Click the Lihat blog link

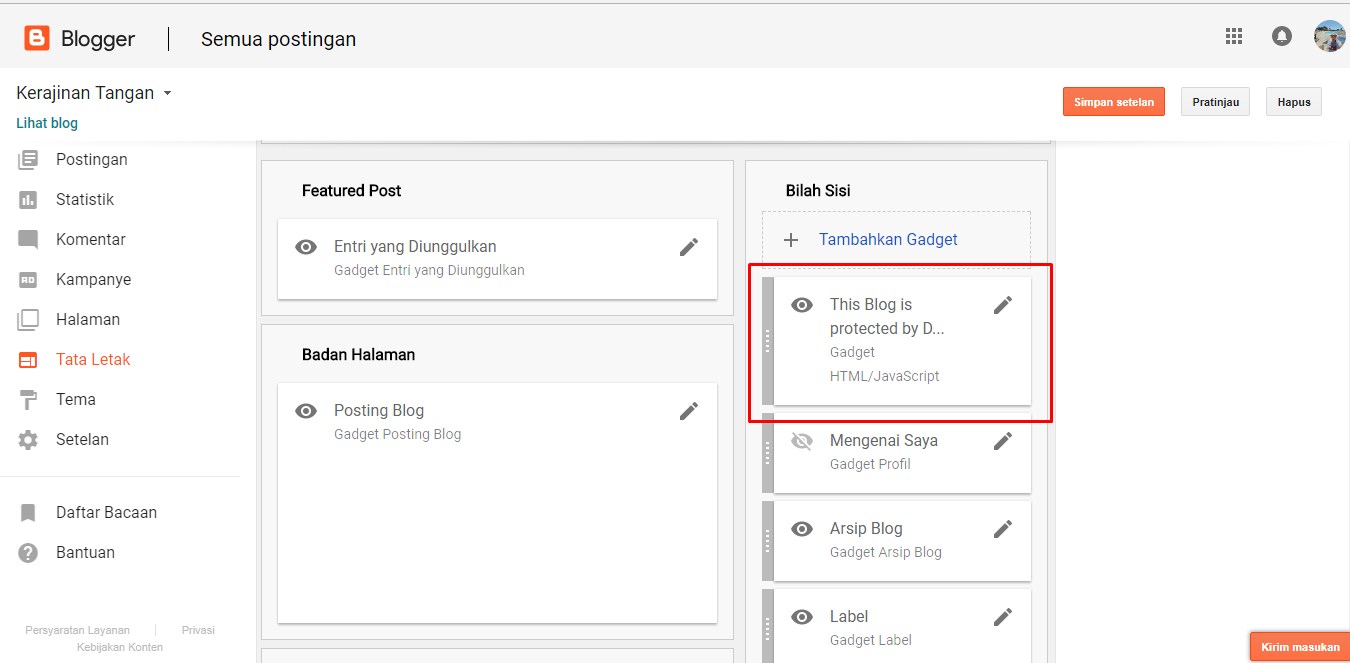click(x=47, y=123)
